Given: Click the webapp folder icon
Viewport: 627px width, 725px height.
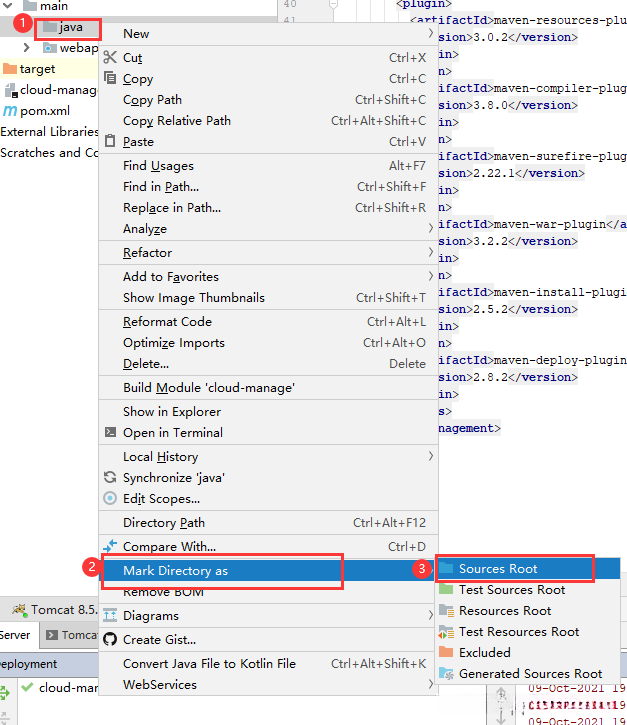Looking at the screenshot, I should [x=49, y=48].
